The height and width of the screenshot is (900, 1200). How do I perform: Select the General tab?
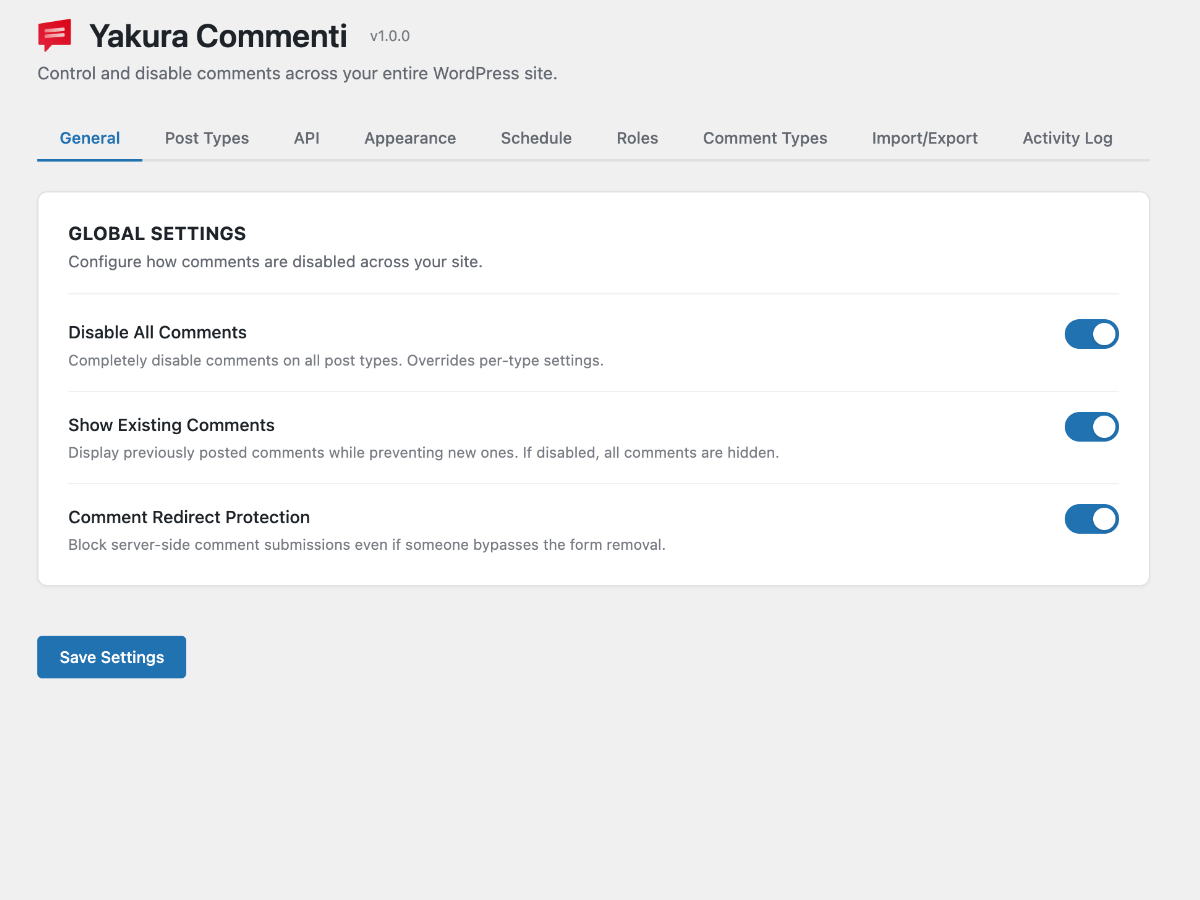point(89,138)
